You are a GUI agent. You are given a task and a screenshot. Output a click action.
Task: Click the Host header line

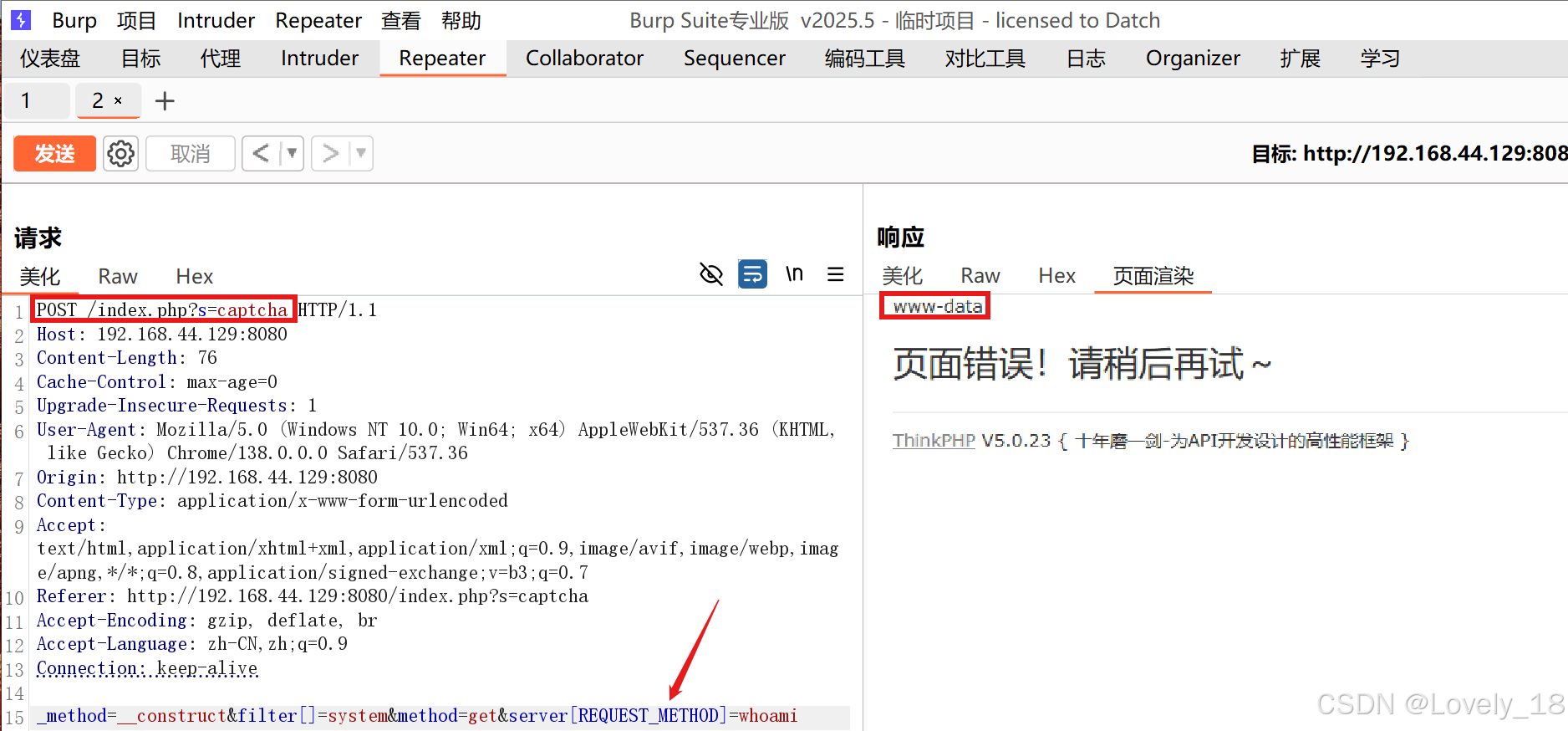pyautogui.click(x=162, y=334)
